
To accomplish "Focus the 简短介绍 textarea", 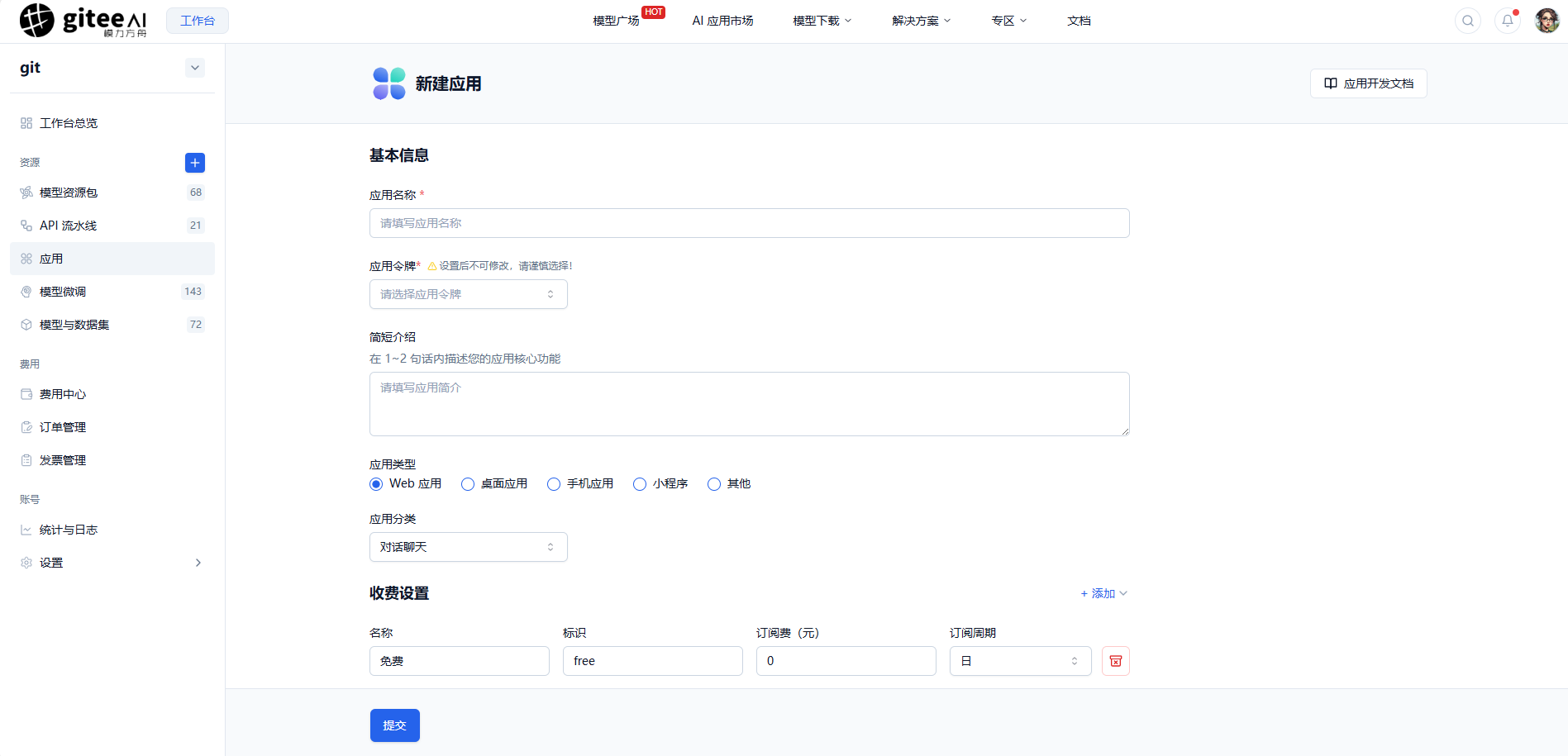I will 750,404.
